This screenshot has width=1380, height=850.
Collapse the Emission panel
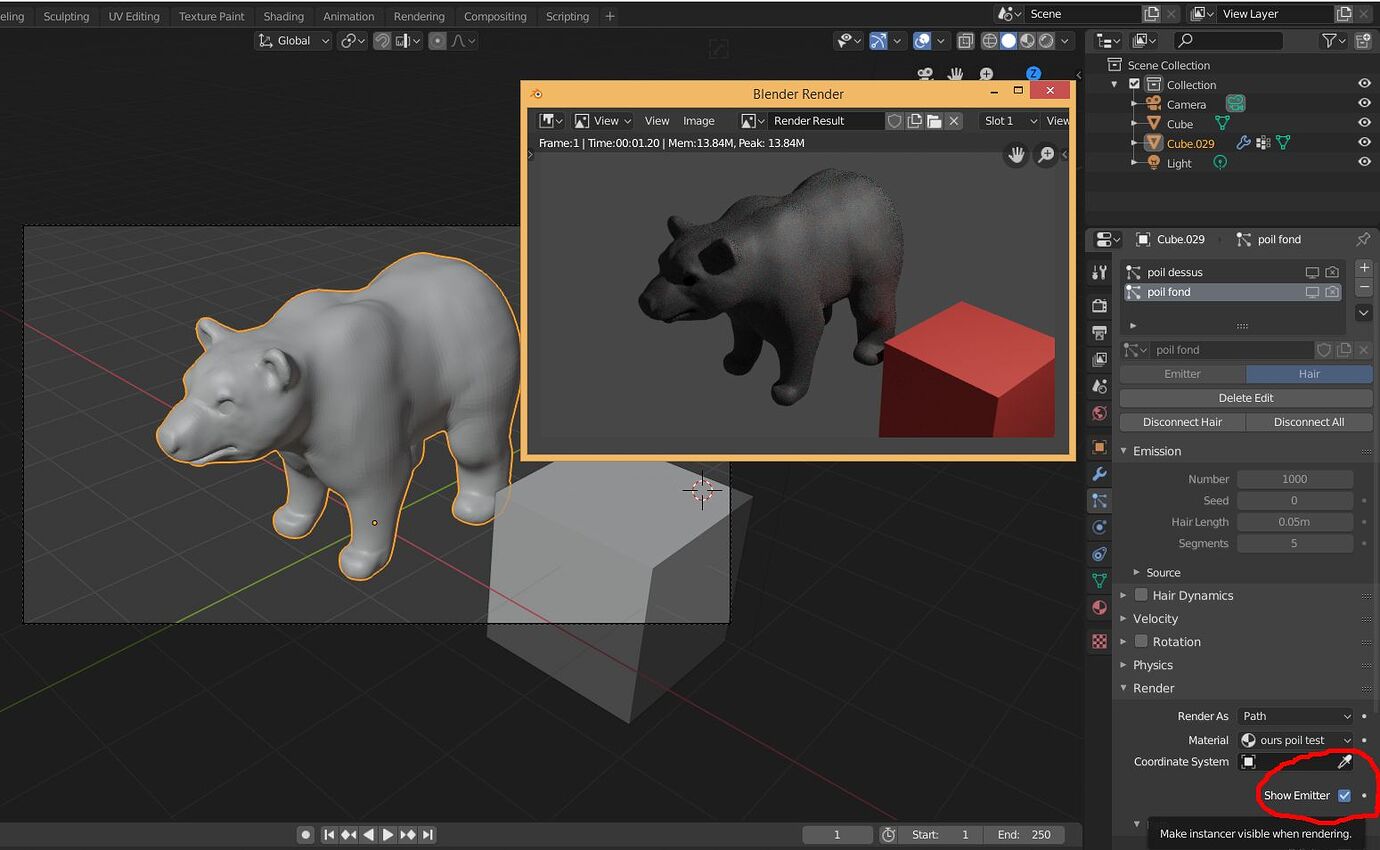1155,451
